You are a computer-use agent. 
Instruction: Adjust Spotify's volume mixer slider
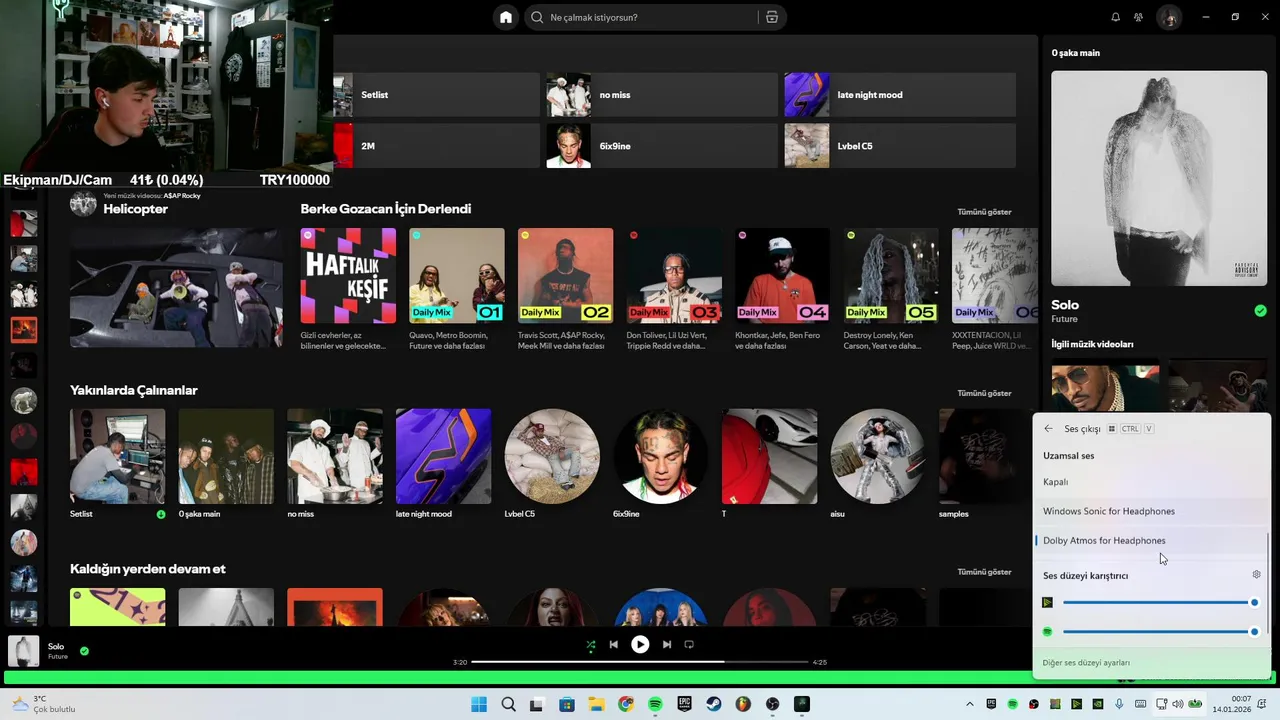point(1159,632)
